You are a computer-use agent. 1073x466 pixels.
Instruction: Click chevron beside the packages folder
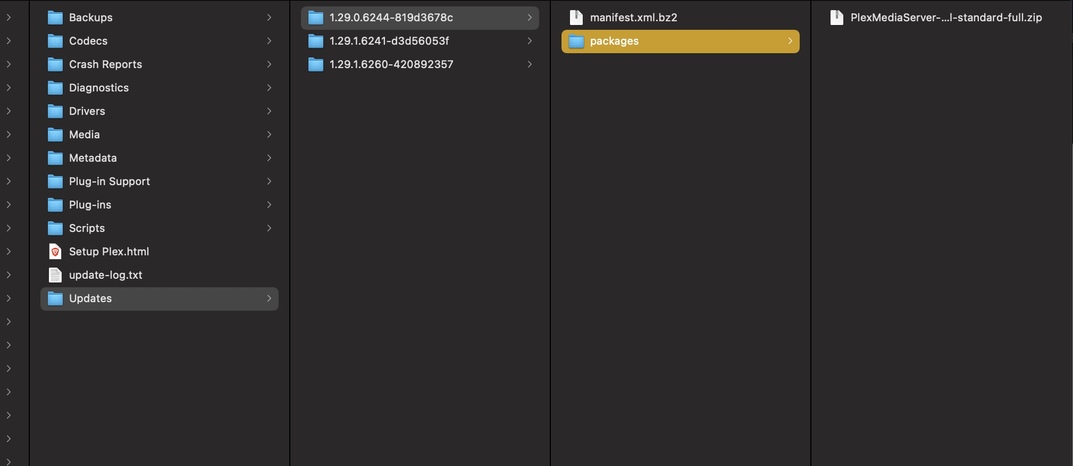pos(790,41)
